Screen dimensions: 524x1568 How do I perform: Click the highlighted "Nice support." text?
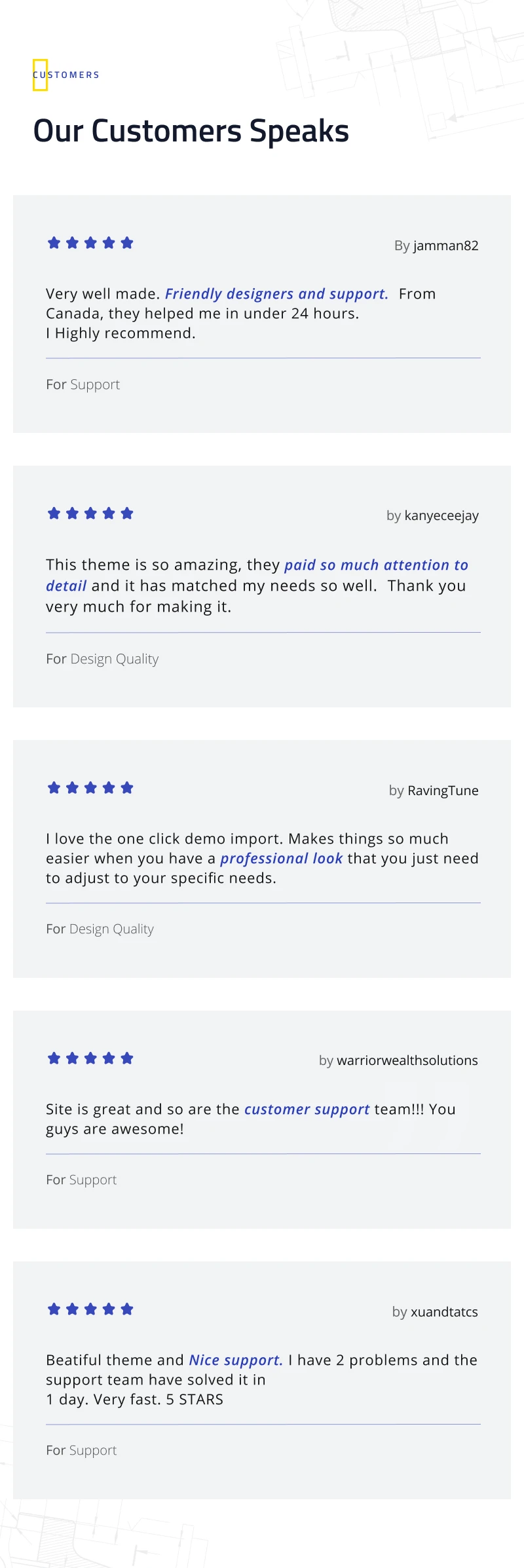click(236, 1360)
